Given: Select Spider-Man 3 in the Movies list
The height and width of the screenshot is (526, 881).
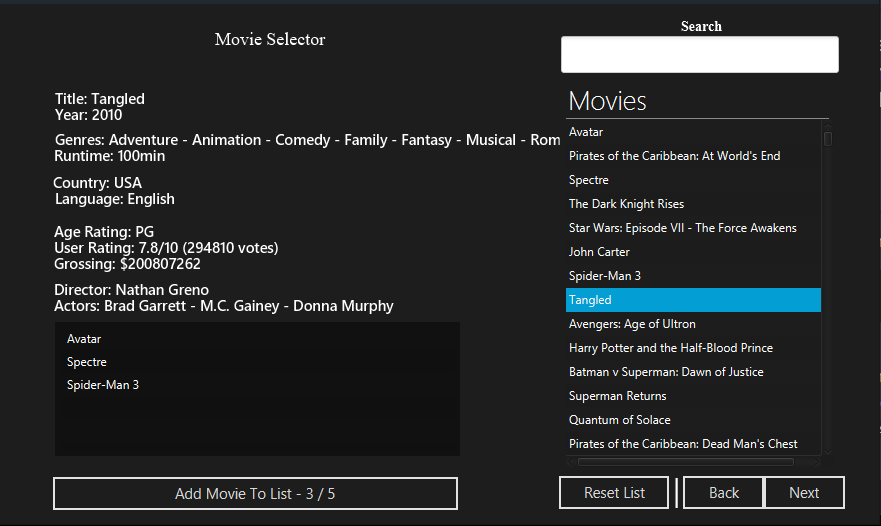Looking at the screenshot, I should click(x=693, y=276).
